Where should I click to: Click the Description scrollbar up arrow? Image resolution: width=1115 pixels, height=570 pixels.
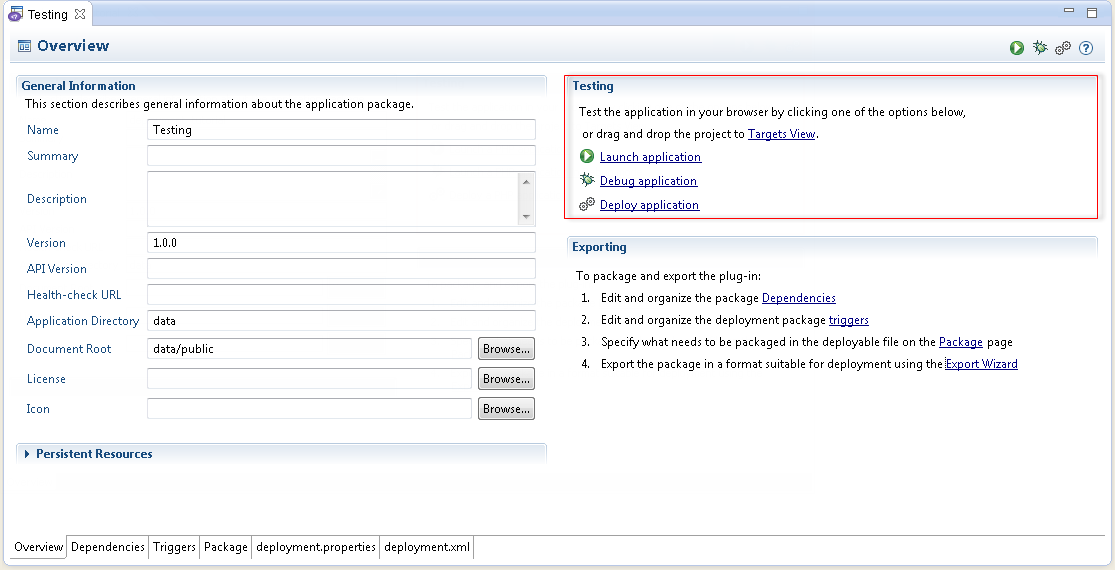[x=526, y=182]
